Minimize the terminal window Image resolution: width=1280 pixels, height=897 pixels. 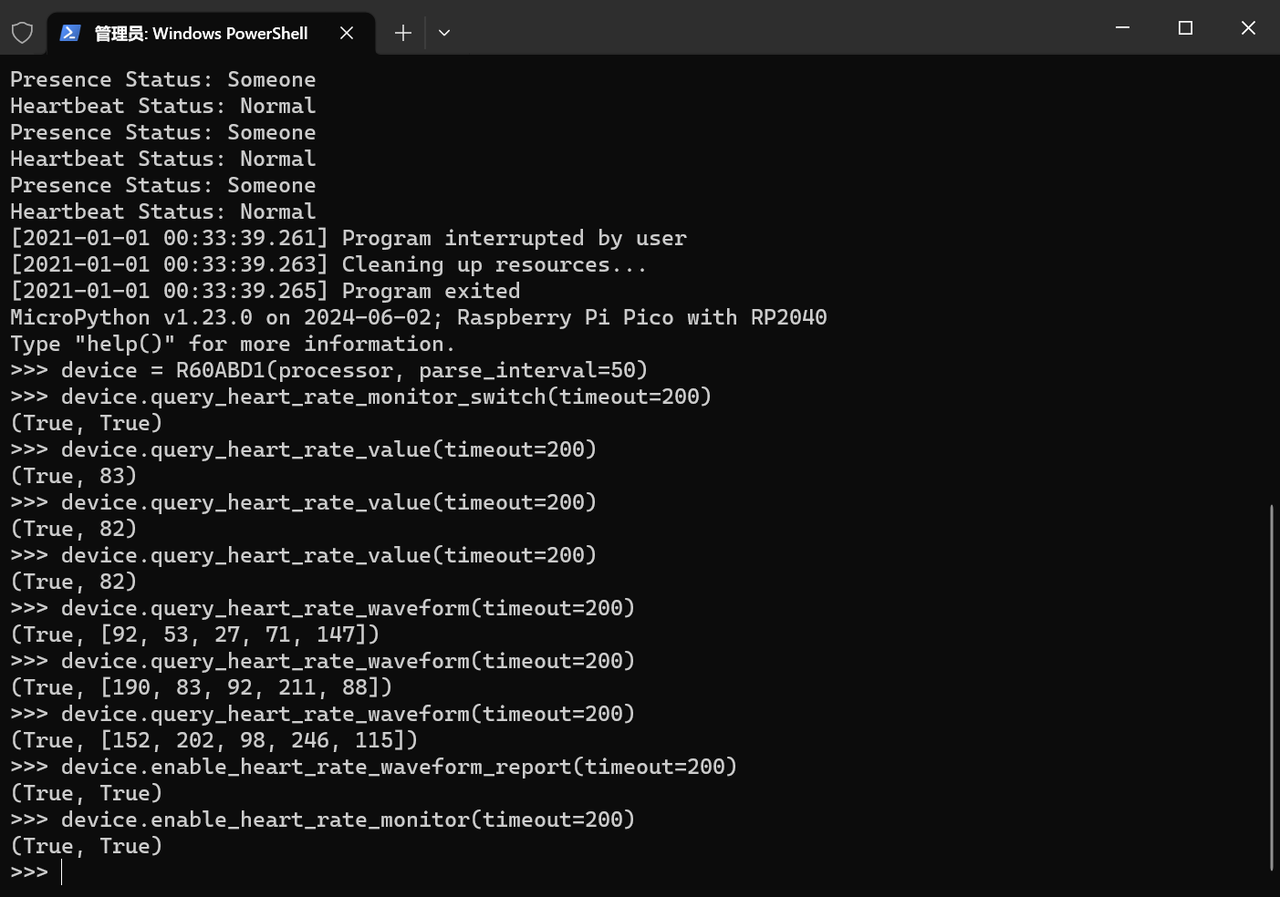point(1123,28)
